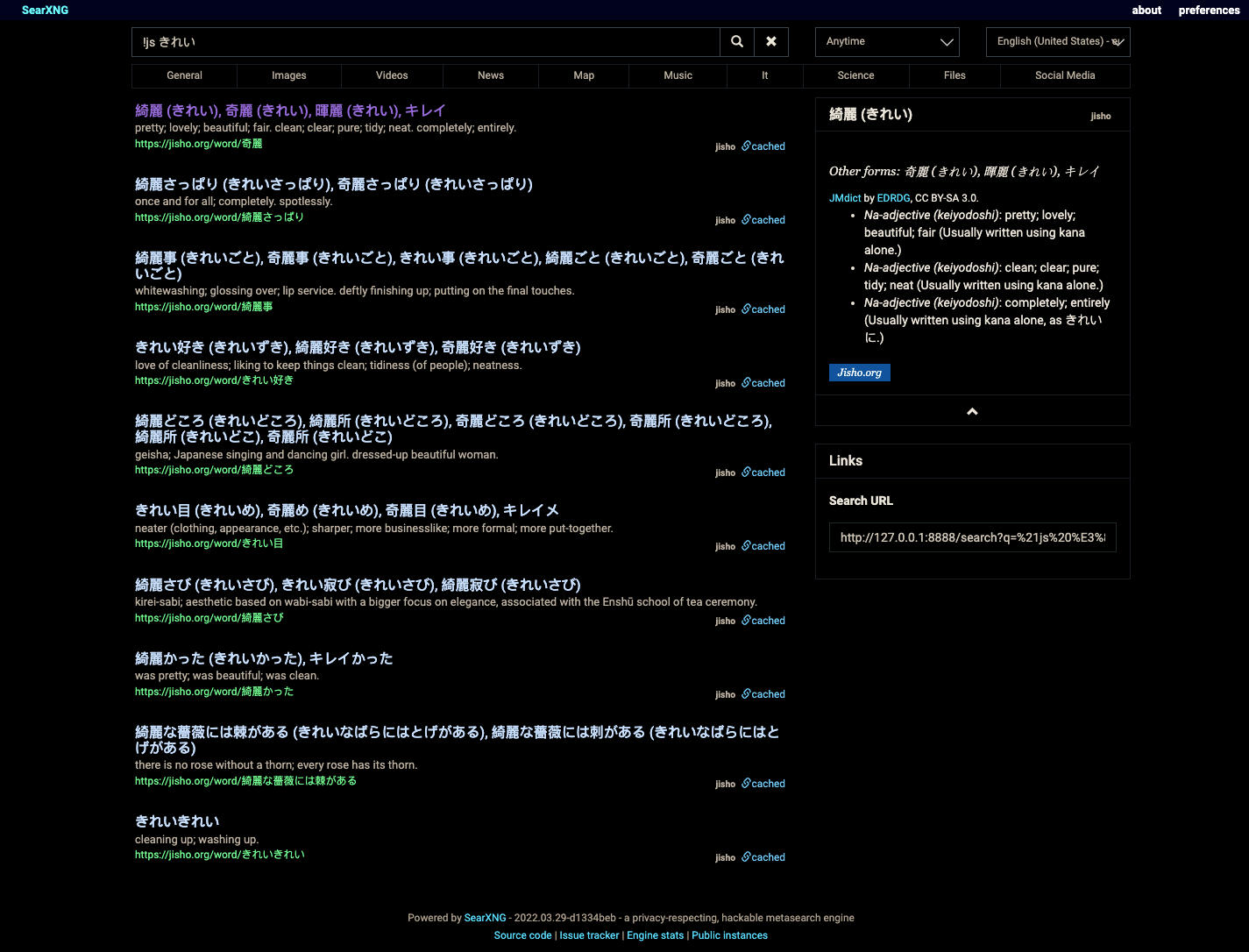Switch to the Images tab
Image resolution: width=1249 pixels, height=952 pixels.
[288, 75]
